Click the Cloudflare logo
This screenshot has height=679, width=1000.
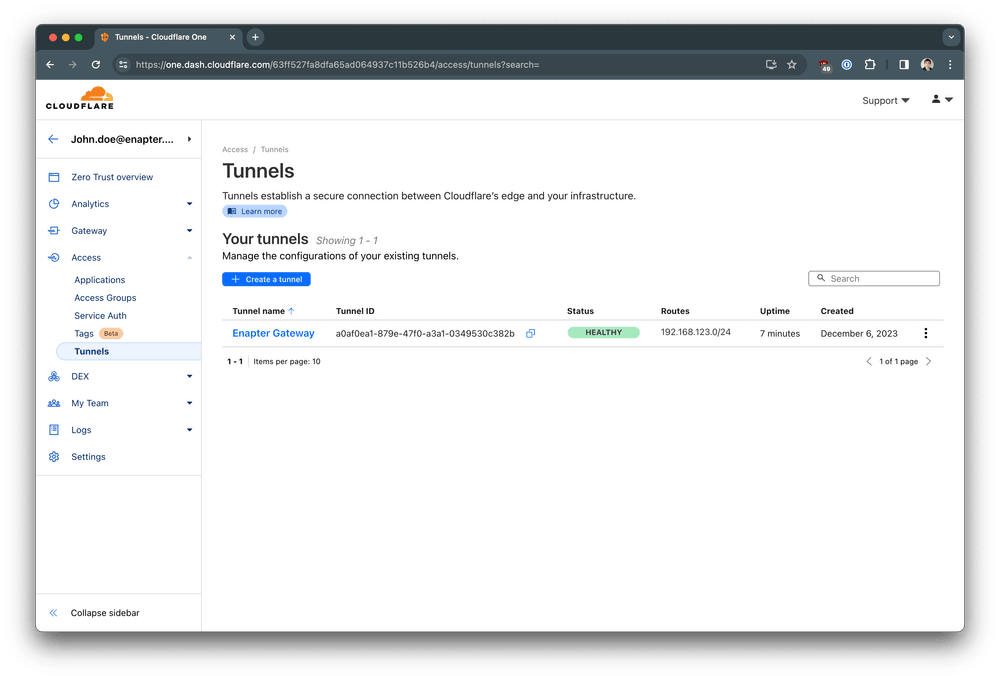[x=79, y=97]
